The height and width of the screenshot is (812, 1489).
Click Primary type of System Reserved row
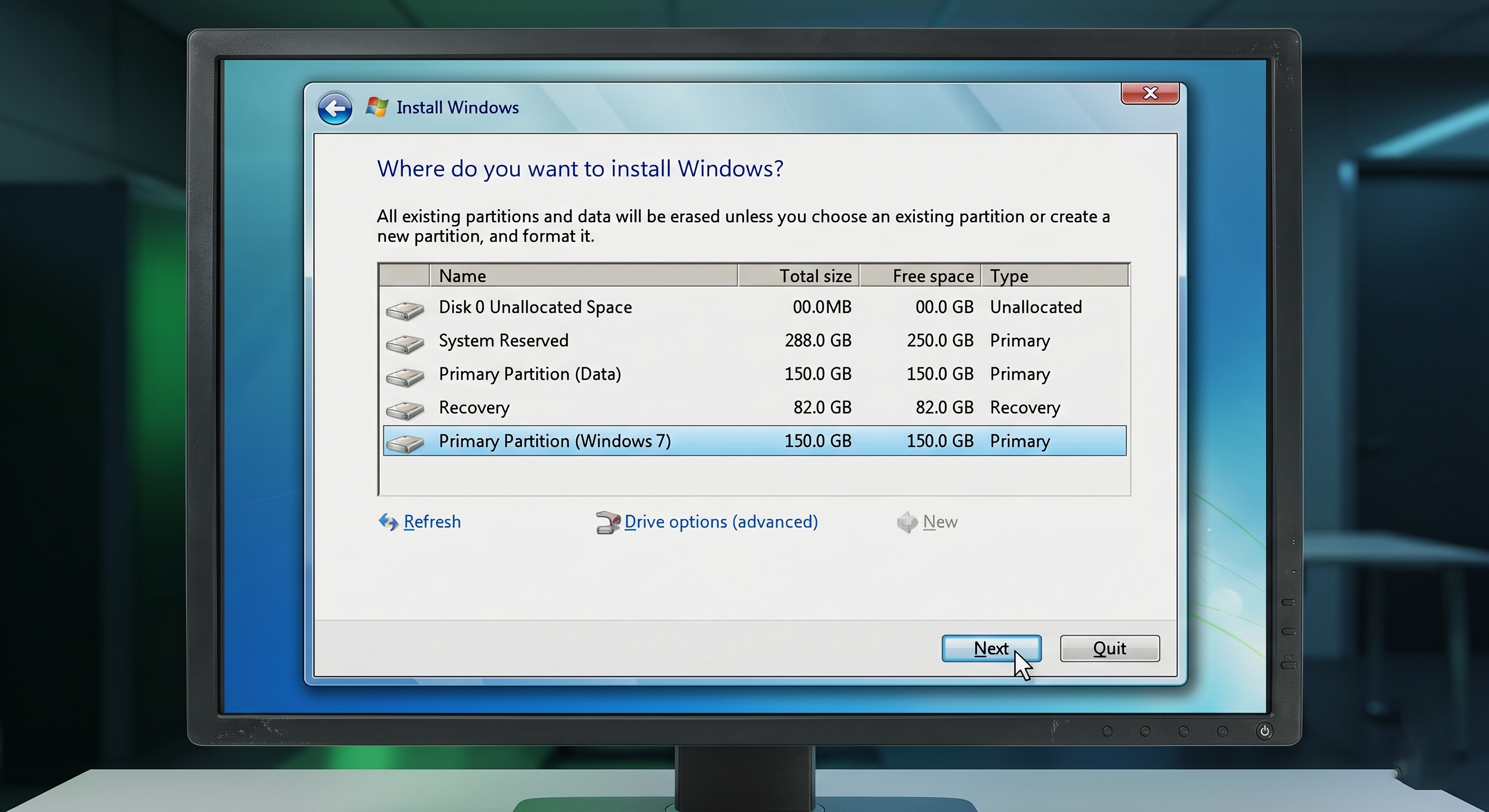[x=1019, y=340]
